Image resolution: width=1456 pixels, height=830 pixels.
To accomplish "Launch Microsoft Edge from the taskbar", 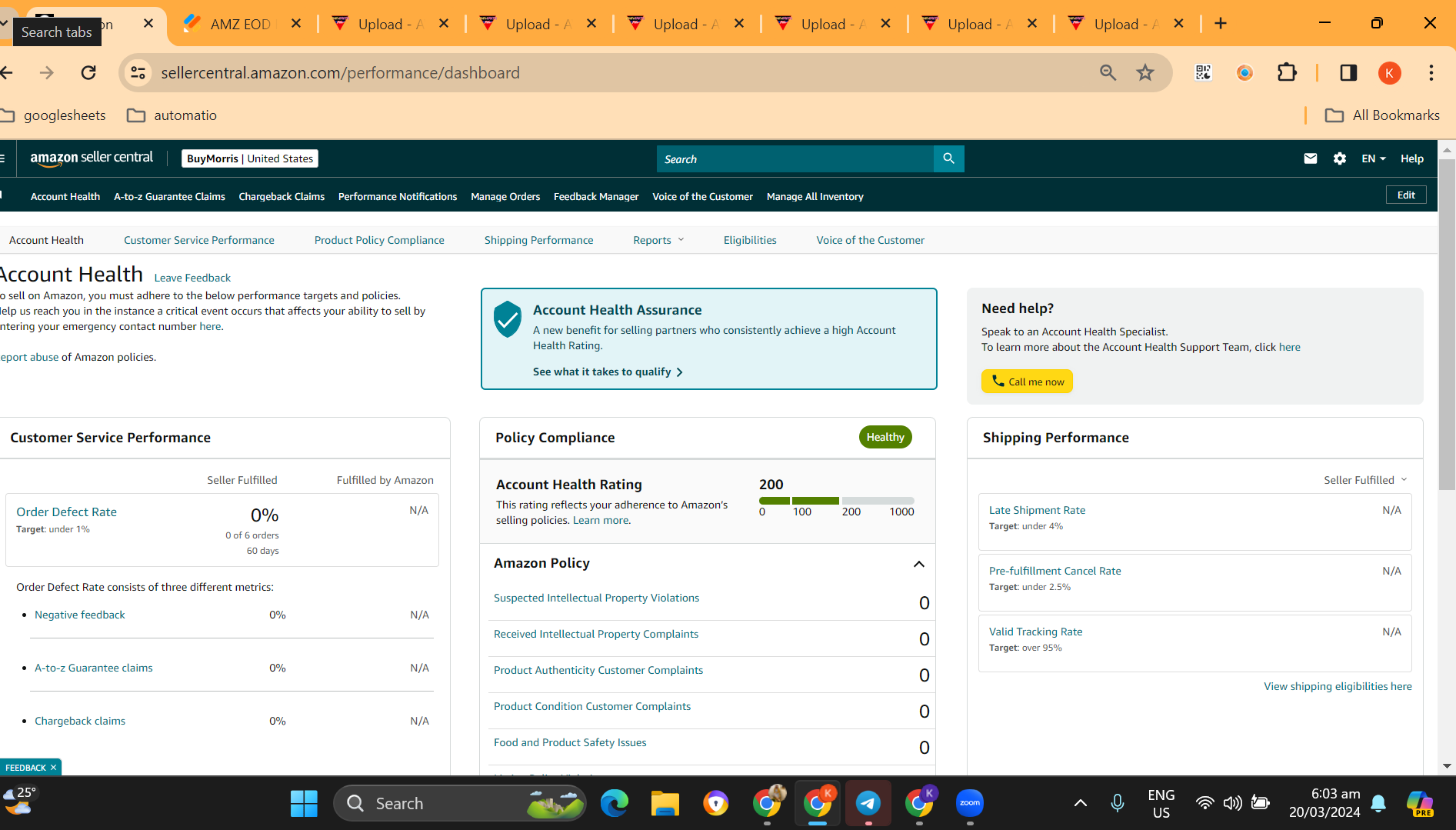I will point(615,804).
